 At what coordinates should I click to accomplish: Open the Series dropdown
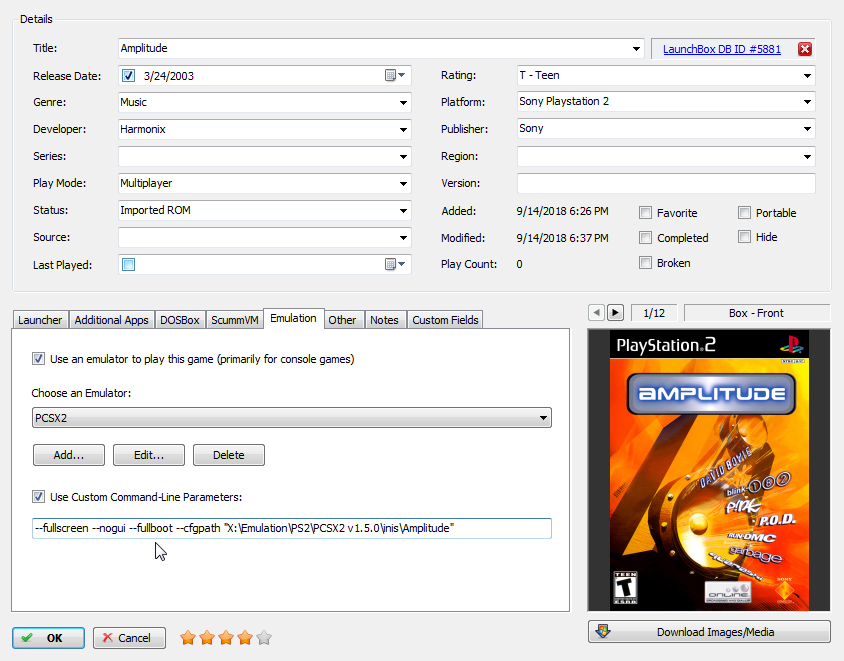(x=403, y=157)
